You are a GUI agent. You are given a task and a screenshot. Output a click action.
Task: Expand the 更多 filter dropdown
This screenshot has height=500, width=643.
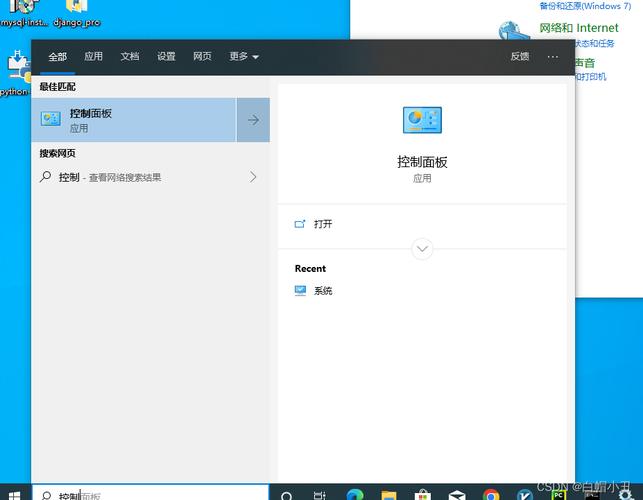(x=244, y=57)
